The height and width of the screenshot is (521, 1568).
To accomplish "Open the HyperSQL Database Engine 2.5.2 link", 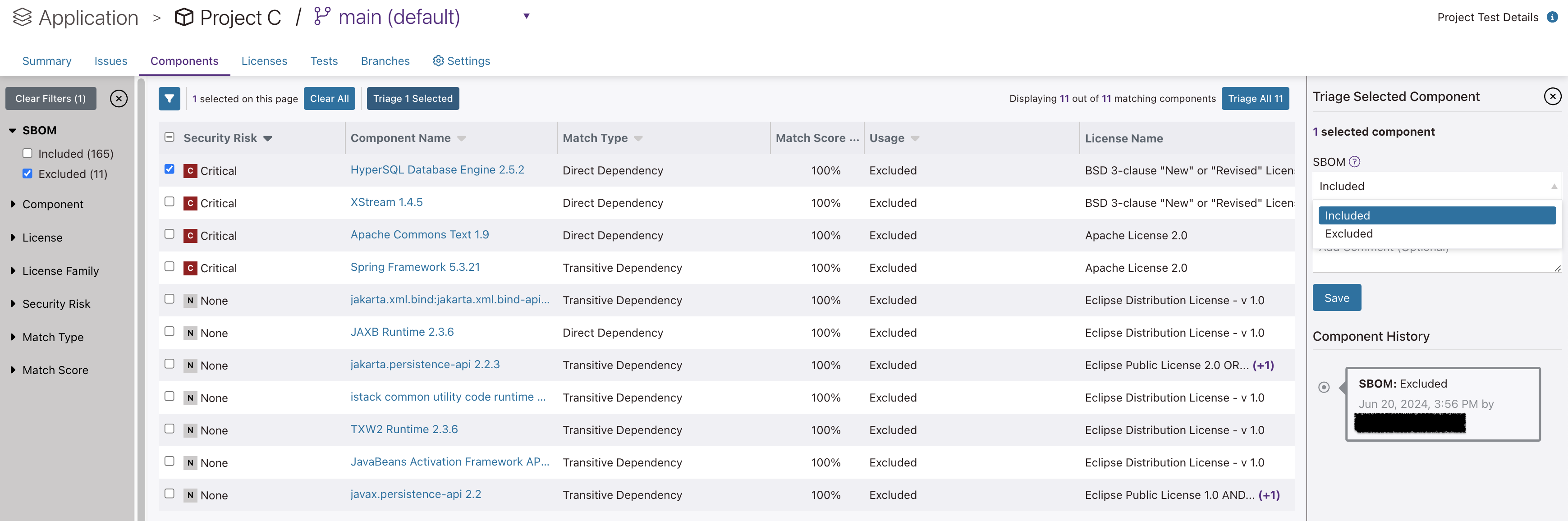I will point(437,170).
